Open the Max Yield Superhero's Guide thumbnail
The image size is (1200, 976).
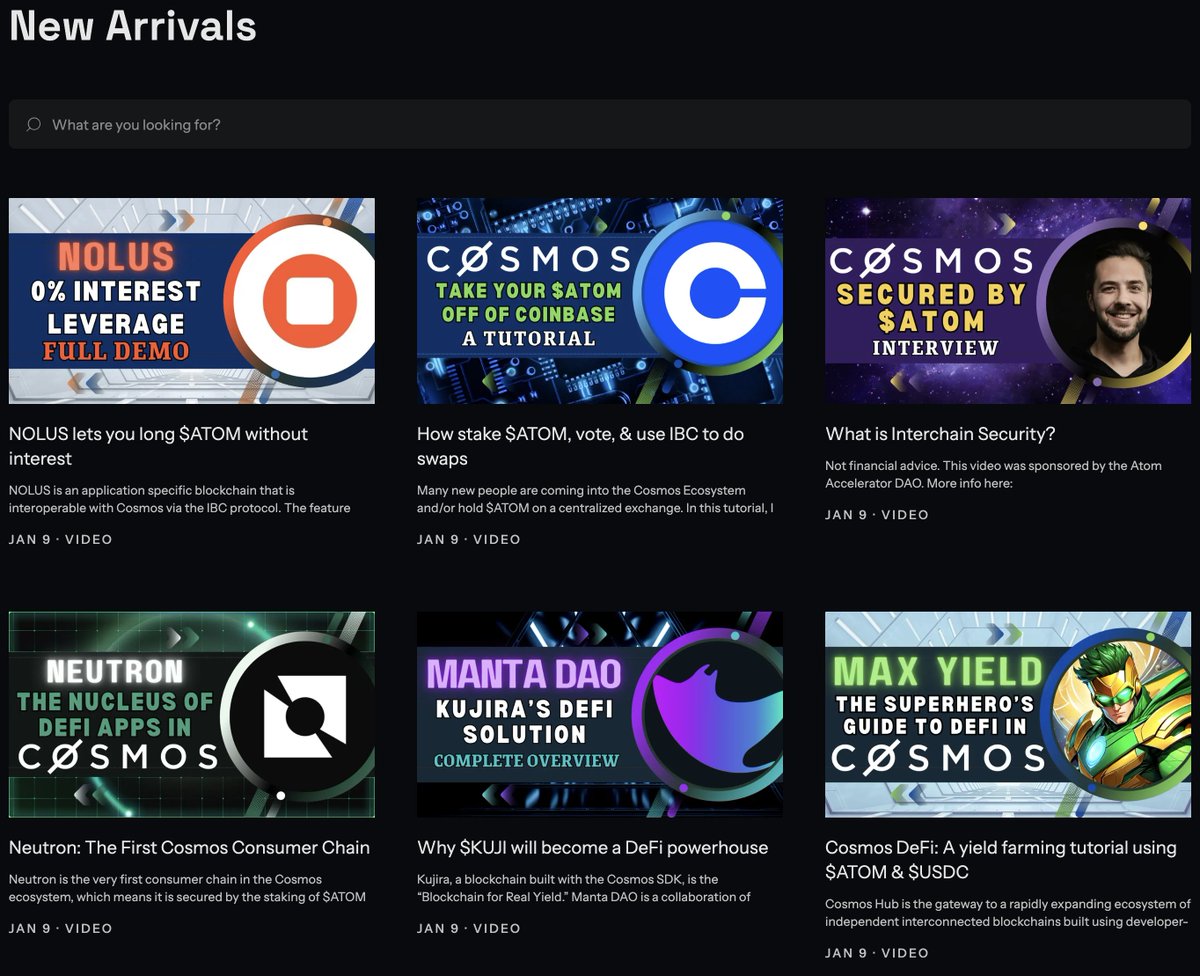click(x=1008, y=715)
